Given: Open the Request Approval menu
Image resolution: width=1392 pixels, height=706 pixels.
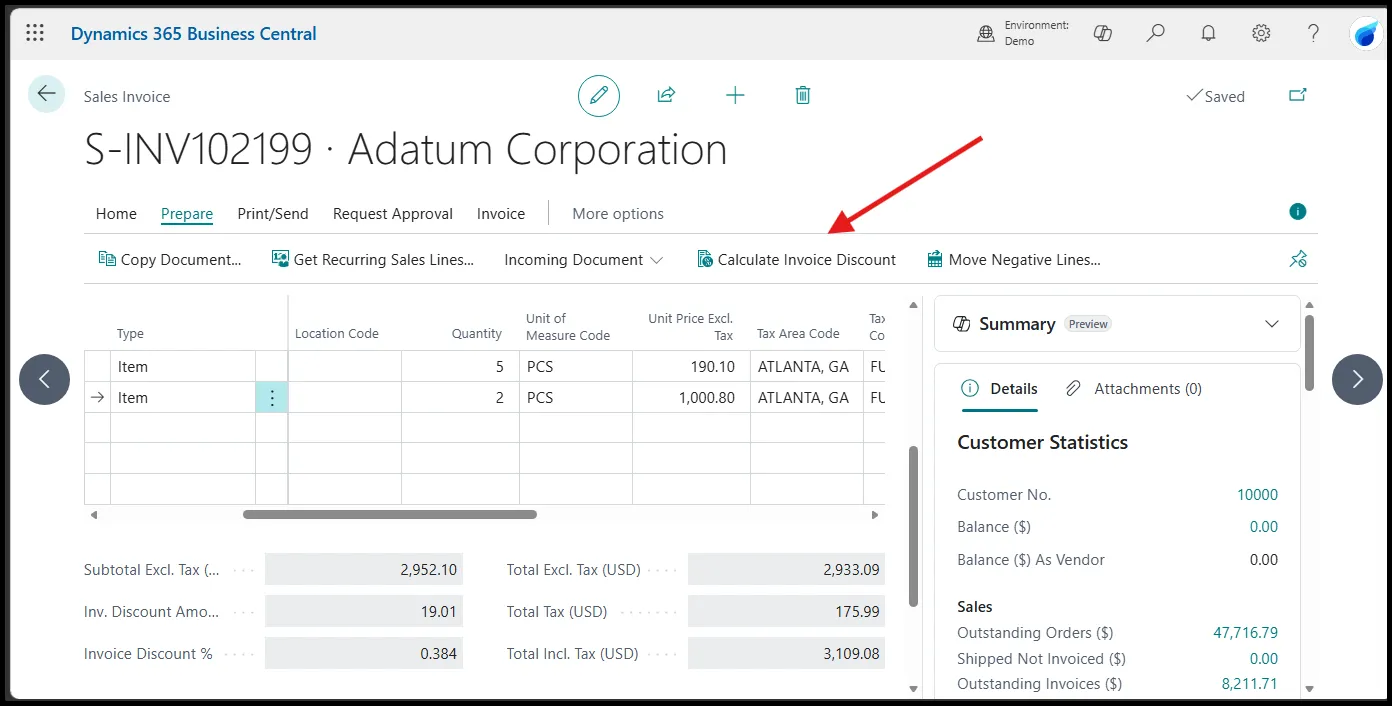Looking at the screenshot, I should point(393,213).
